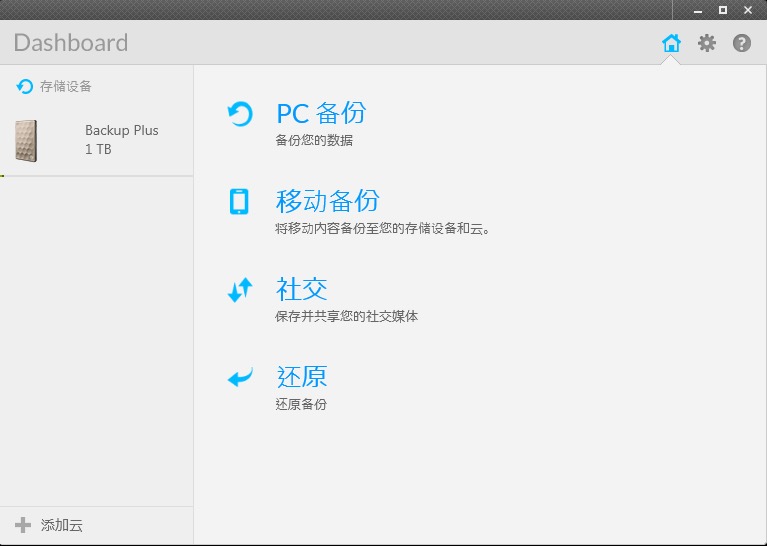Click the 存储设备 section label

click(x=66, y=87)
